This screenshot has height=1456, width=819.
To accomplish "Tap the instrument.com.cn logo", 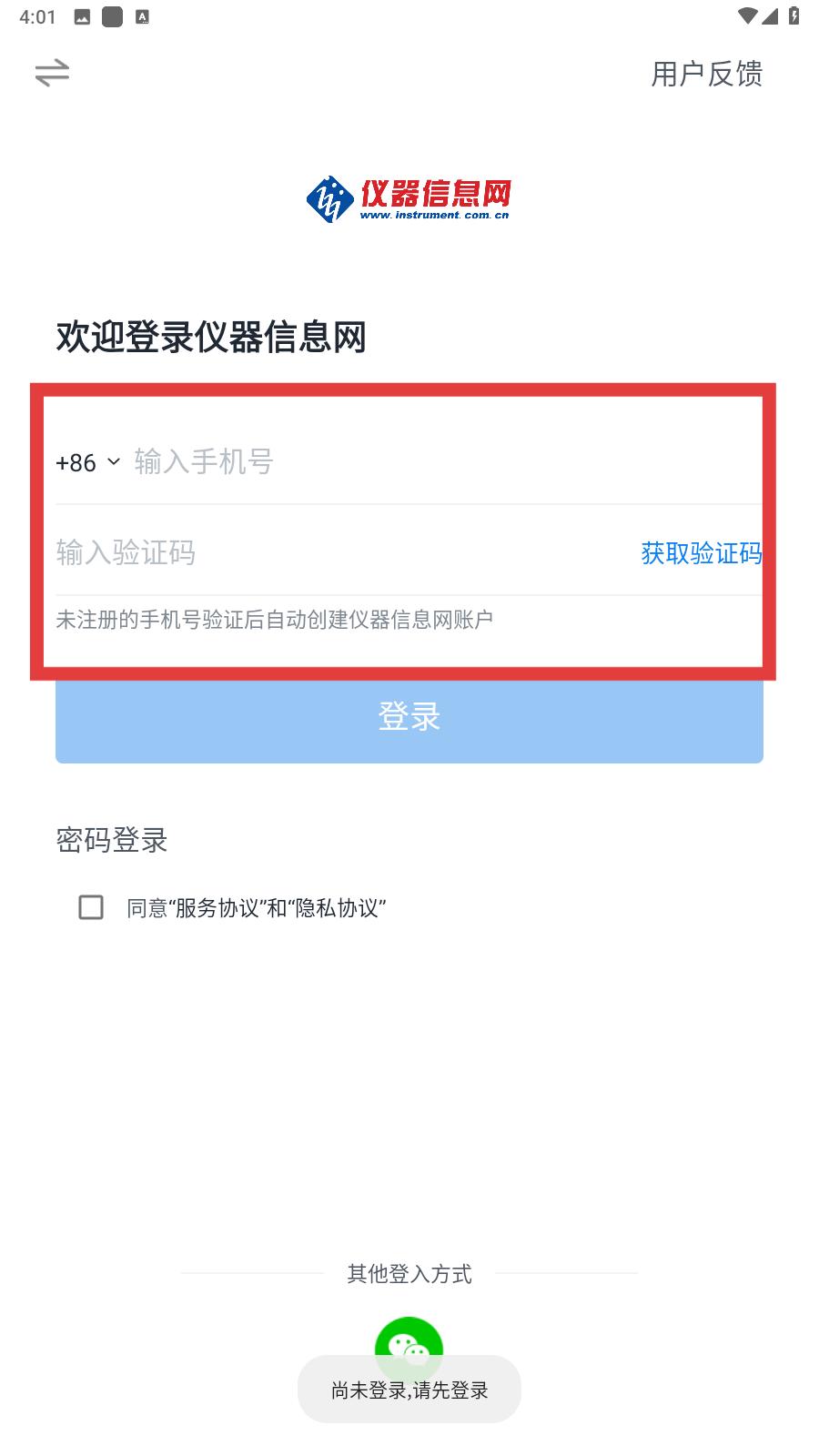I will pos(409,198).
